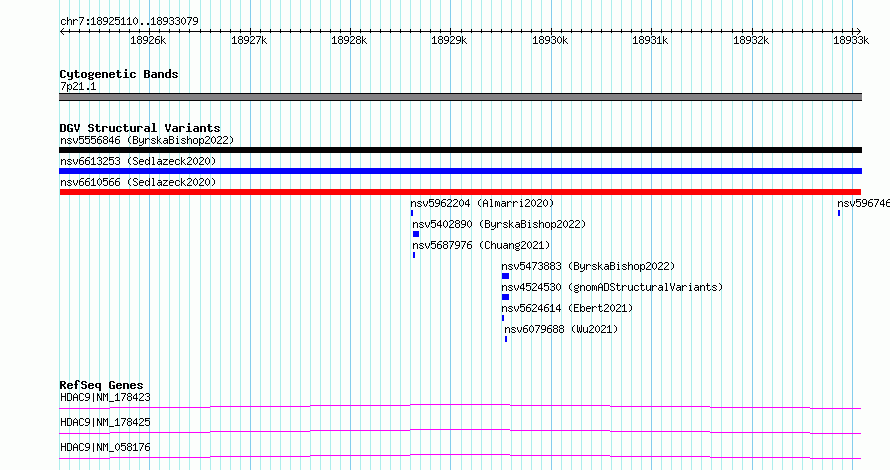The image size is (890, 470).
Task: Click the 18927k ruler position
Action: coord(249,40)
